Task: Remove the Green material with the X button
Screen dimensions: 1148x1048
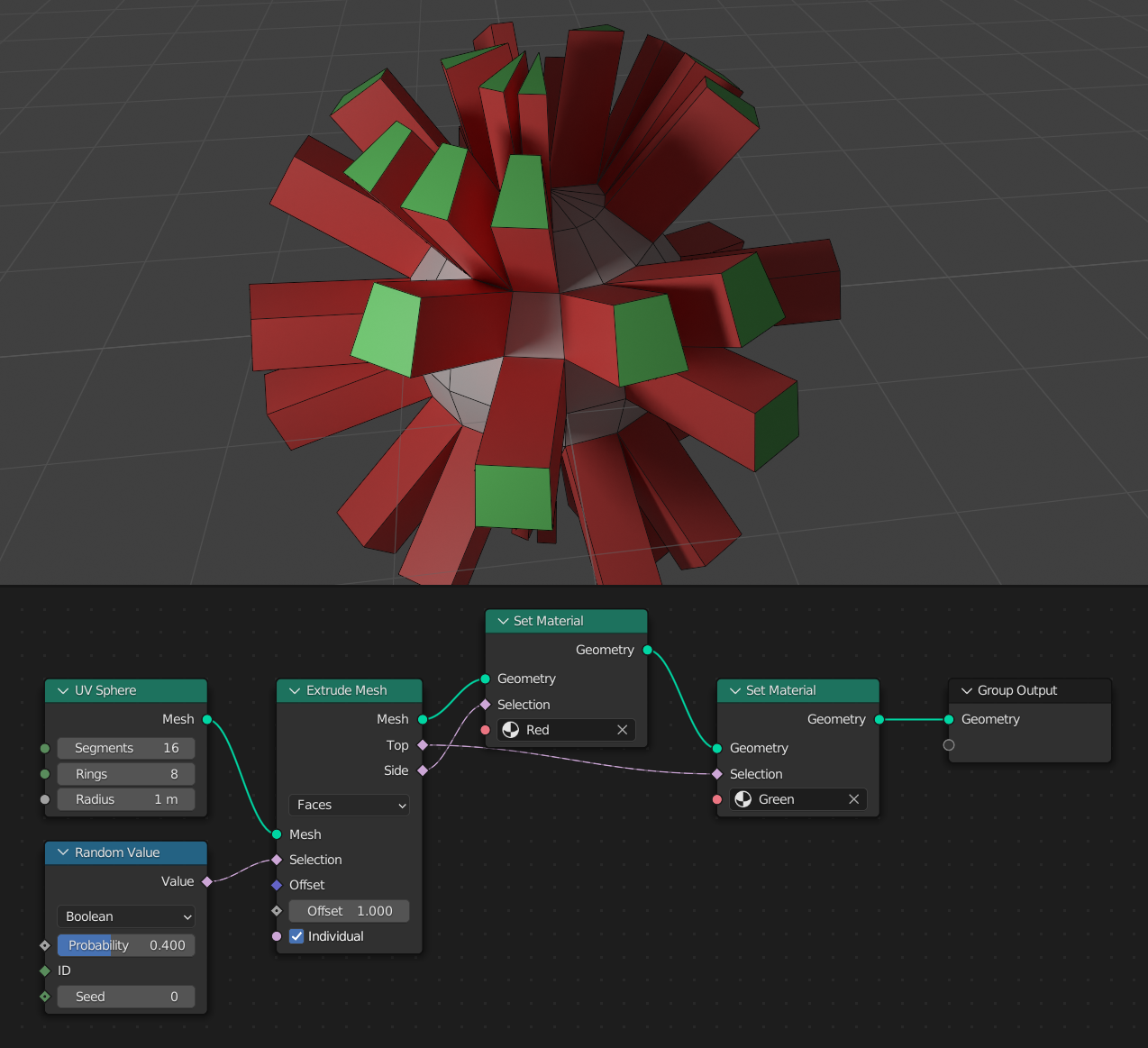Action: coord(853,798)
